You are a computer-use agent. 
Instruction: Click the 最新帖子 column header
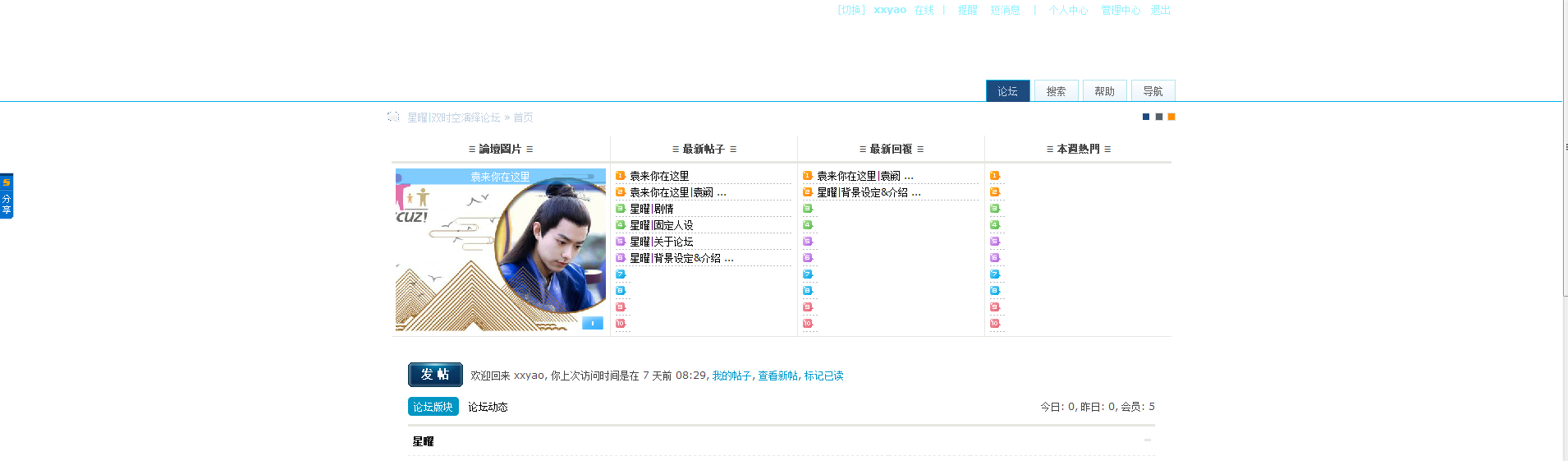tap(704, 149)
